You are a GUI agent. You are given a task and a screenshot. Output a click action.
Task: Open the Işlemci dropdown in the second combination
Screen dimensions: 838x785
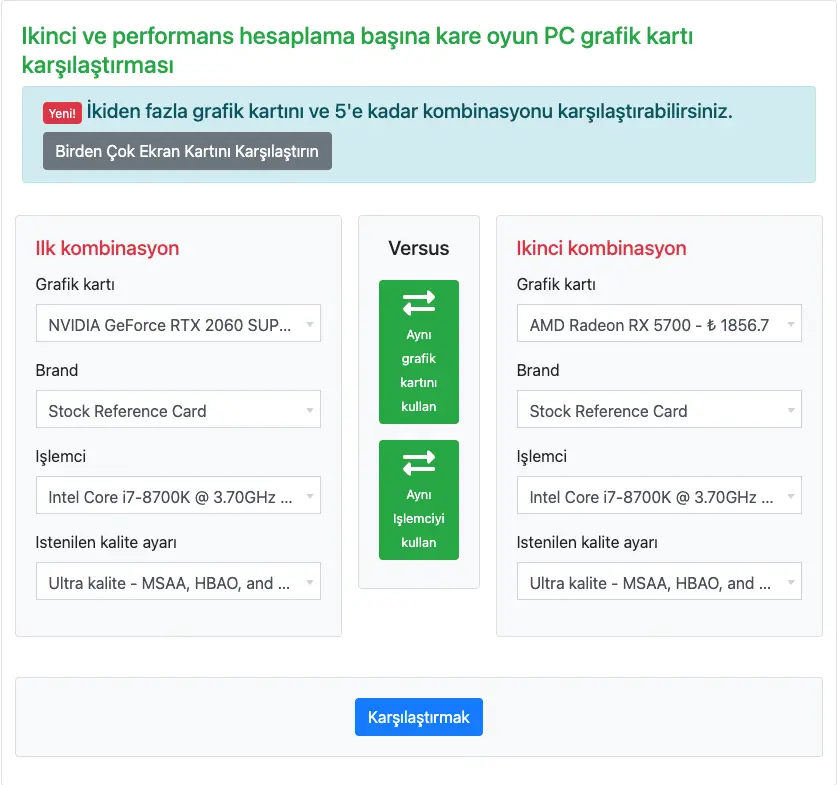[659, 495]
